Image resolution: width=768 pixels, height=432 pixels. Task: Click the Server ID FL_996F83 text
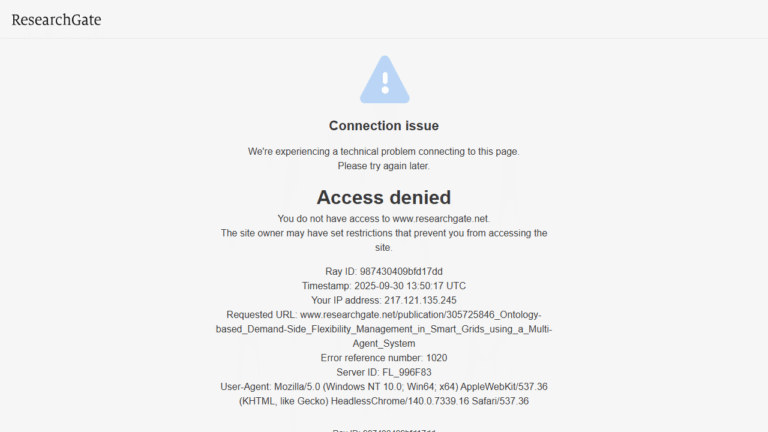[x=384, y=372]
